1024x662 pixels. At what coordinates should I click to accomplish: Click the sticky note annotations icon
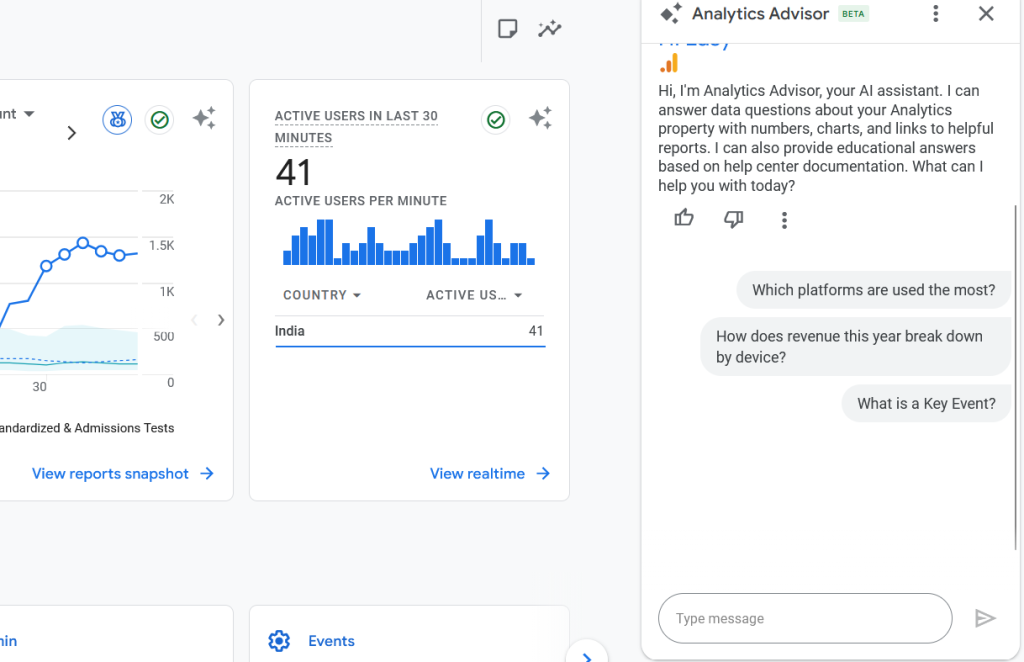point(508,29)
